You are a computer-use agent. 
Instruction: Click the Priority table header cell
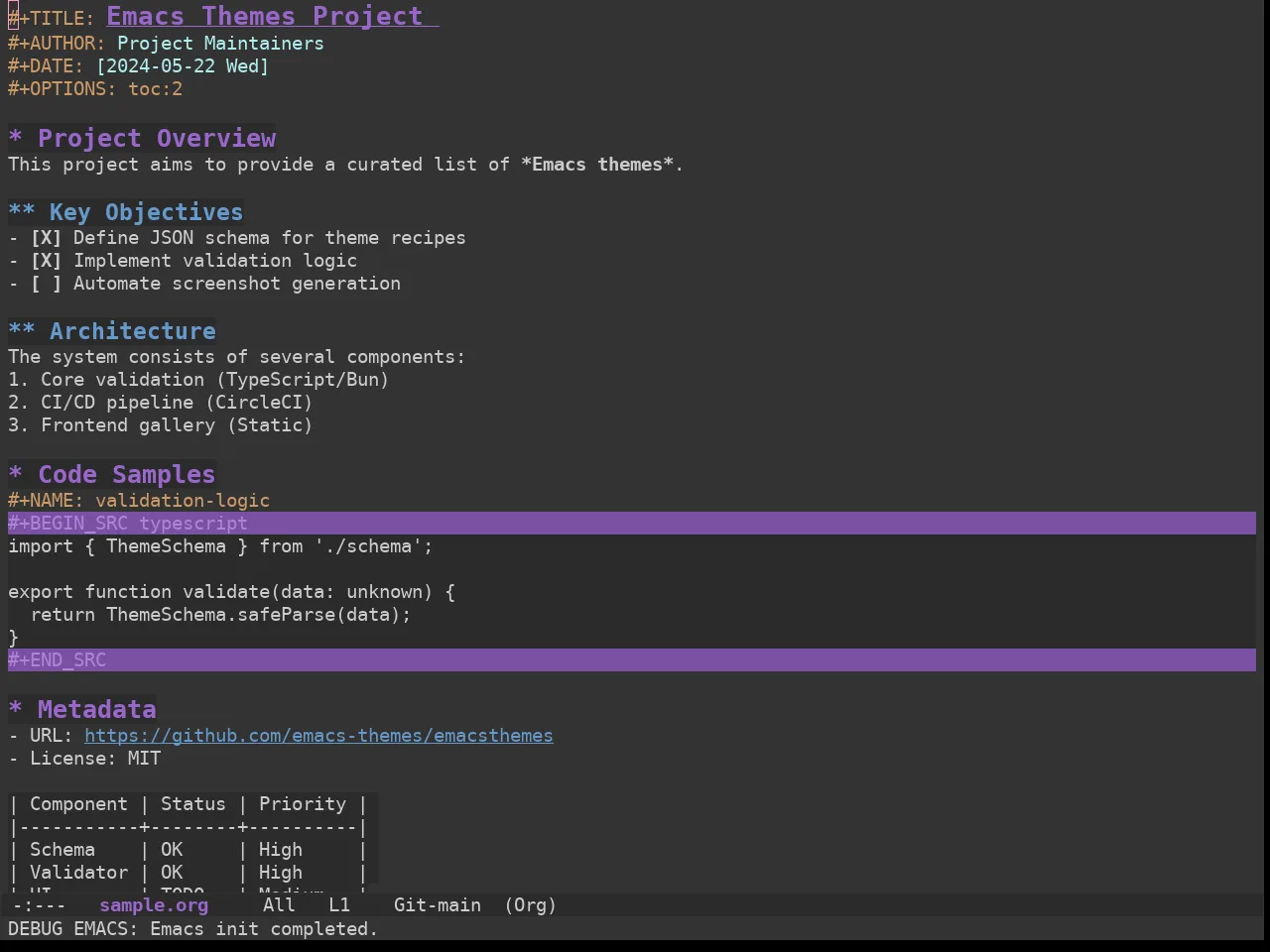[x=303, y=804]
